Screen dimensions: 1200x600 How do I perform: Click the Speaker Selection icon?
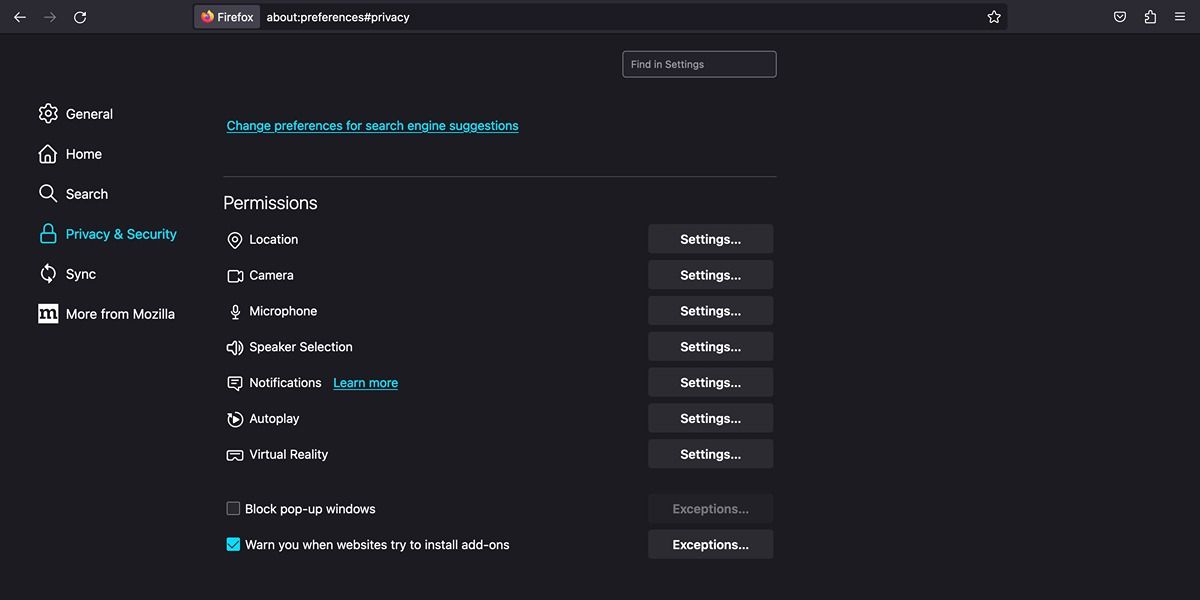[x=234, y=347]
